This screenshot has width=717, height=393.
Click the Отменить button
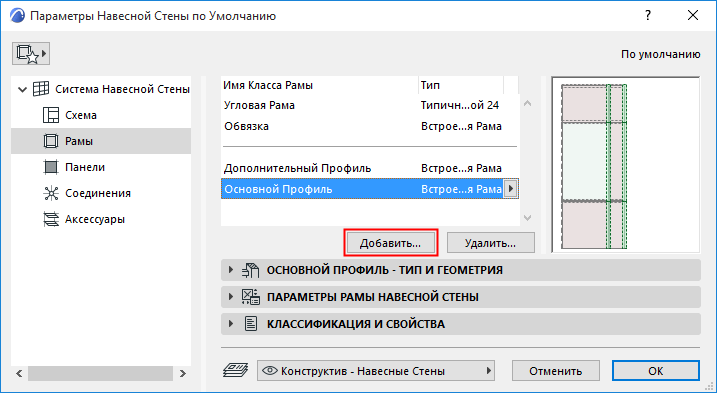point(556,371)
